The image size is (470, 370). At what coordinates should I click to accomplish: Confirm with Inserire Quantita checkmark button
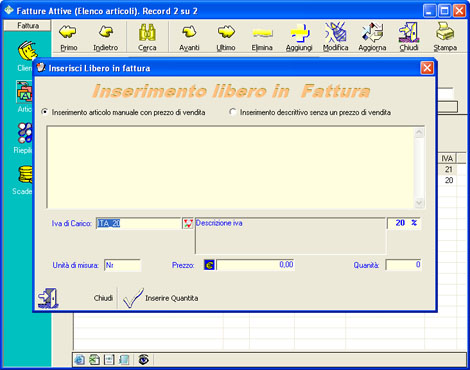161,298
